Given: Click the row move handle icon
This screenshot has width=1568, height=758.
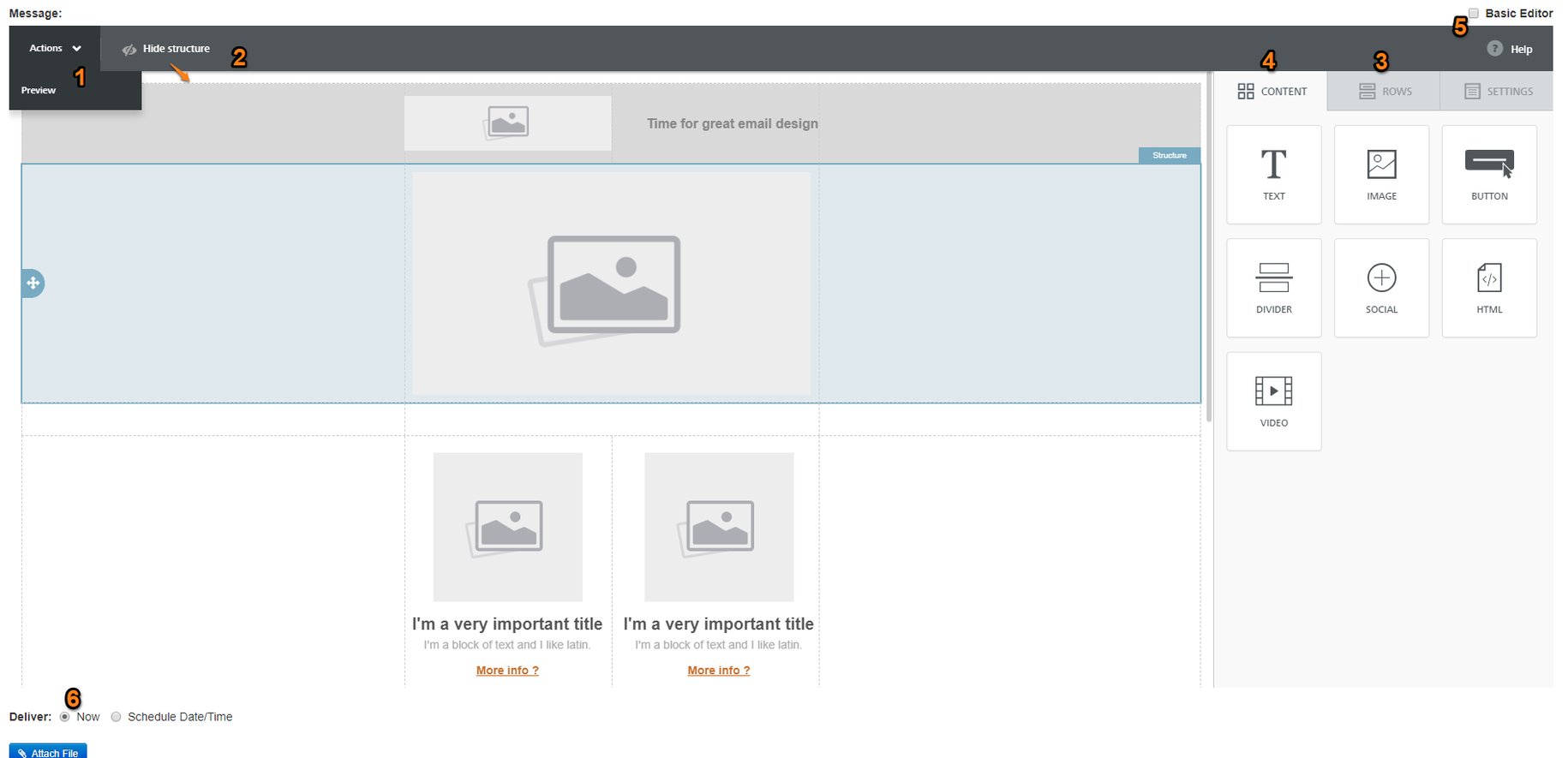Looking at the screenshot, I should (x=33, y=283).
